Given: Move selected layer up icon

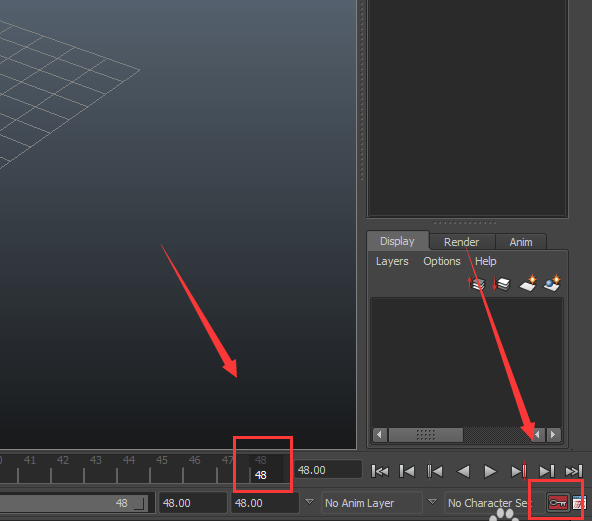Looking at the screenshot, I should point(476,284).
